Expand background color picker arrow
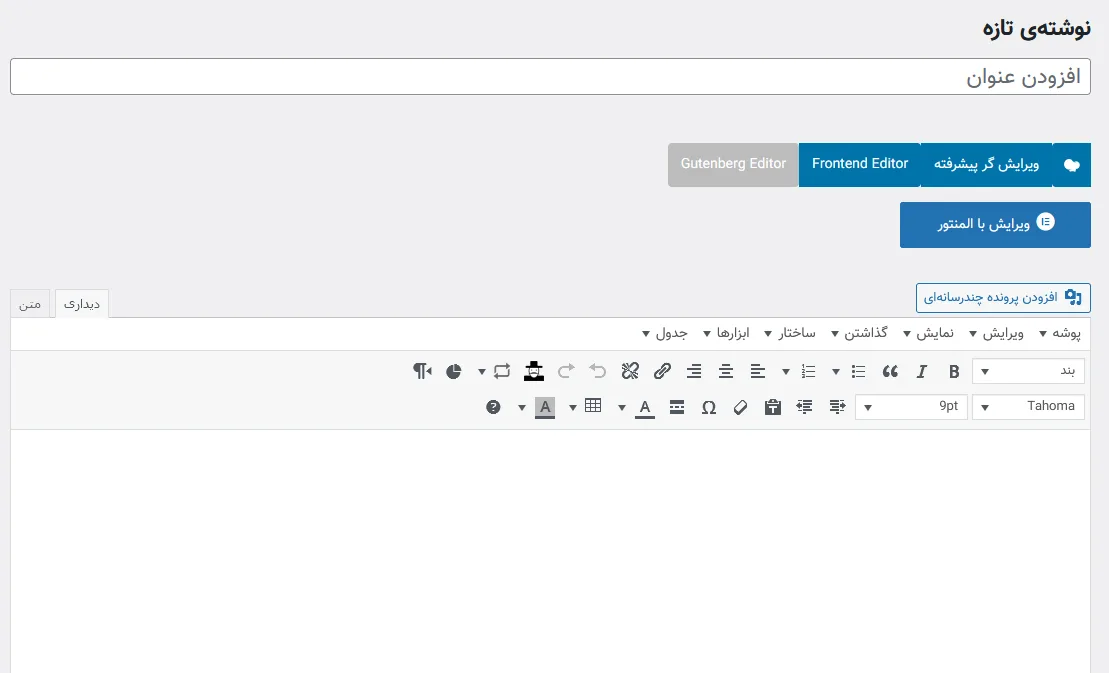The height and width of the screenshot is (673, 1109). (522, 407)
